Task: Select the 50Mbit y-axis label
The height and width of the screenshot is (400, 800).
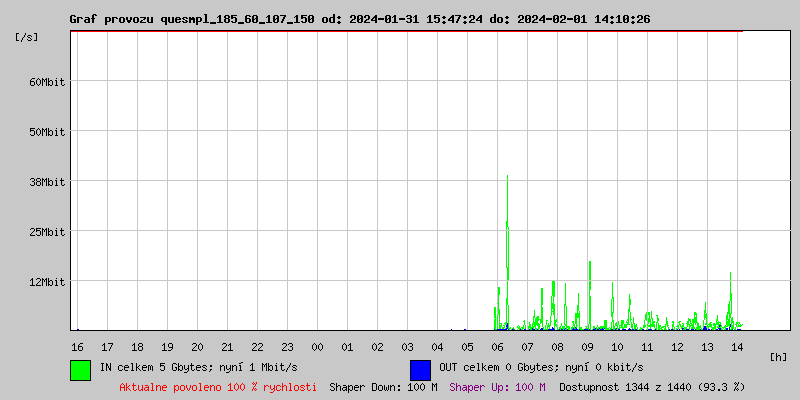Action: (x=47, y=132)
